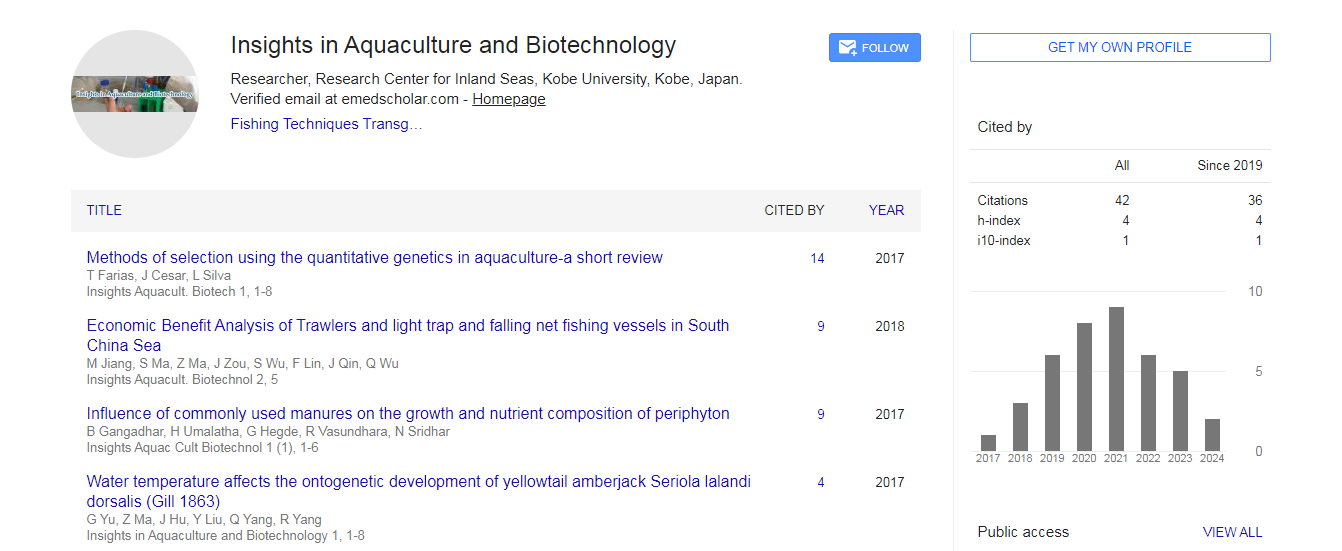The image size is (1342, 551).
Task: Click the 4 citations count link
Action: [x=821, y=482]
